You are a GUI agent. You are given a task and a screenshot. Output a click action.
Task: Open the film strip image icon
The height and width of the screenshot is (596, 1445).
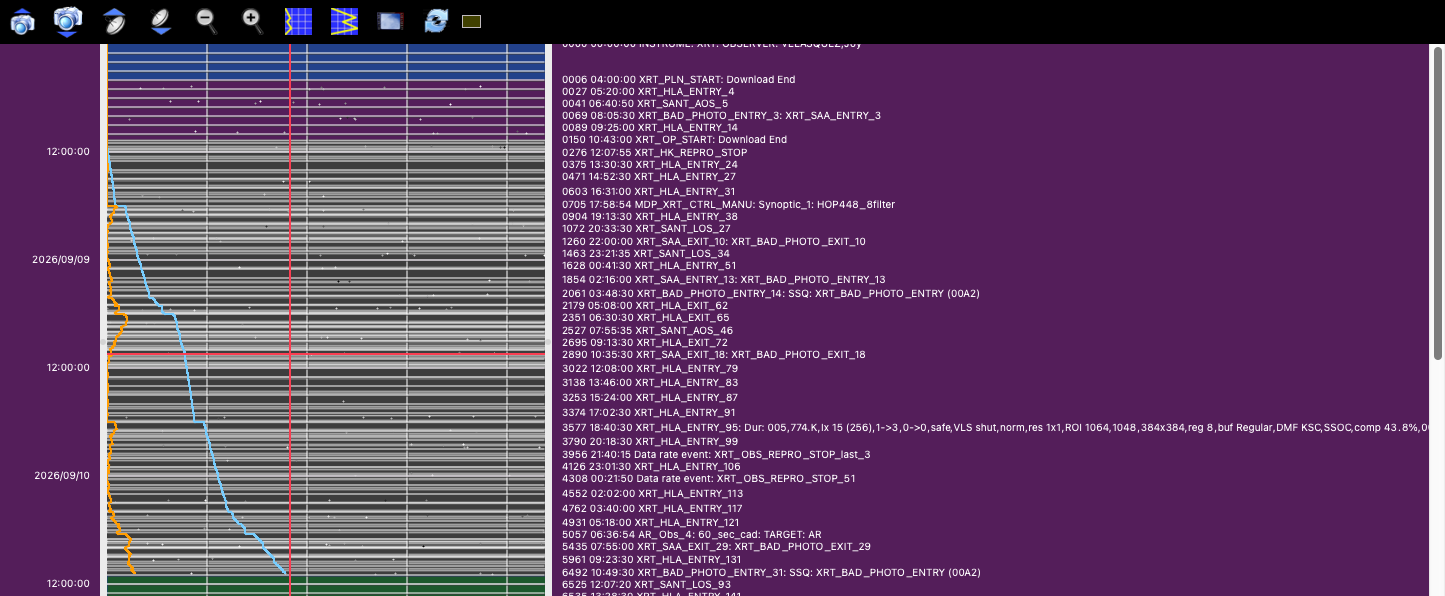click(x=390, y=21)
